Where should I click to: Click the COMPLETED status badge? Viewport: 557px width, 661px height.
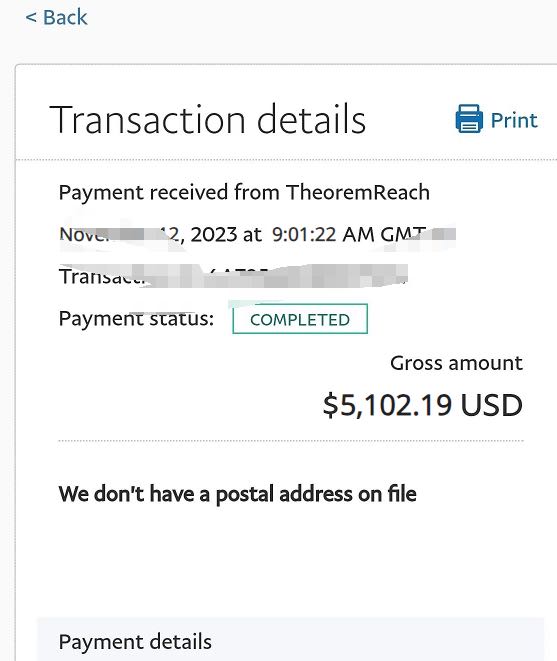[300, 319]
